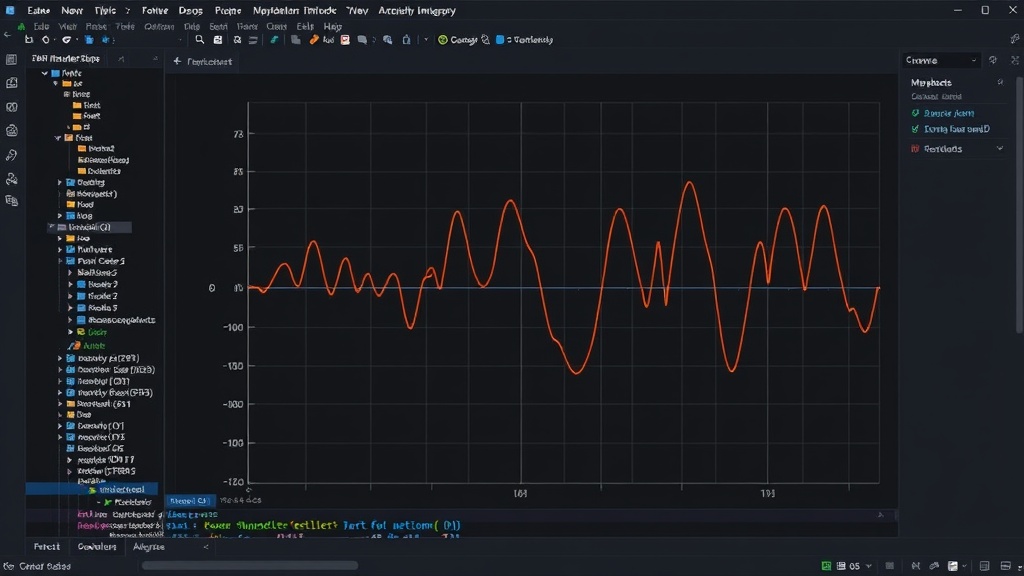Click the green status icon in the bottom-right status bar
The width and height of the screenshot is (1024, 576).
click(x=826, y=566)
